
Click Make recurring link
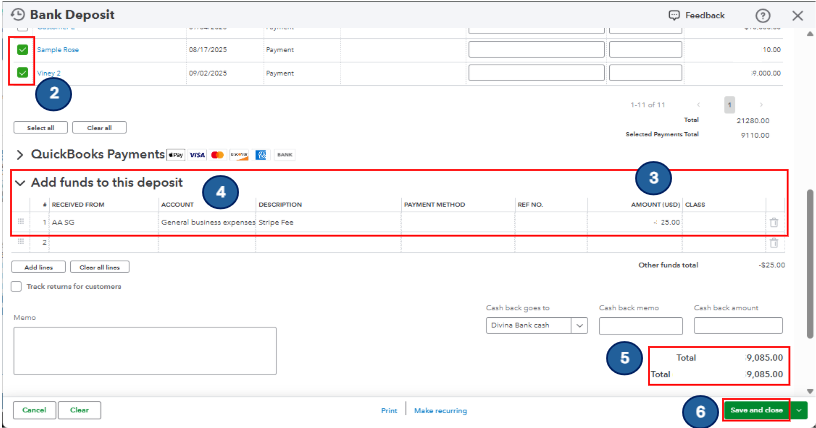pyautogui.click(x=440, y=411)
